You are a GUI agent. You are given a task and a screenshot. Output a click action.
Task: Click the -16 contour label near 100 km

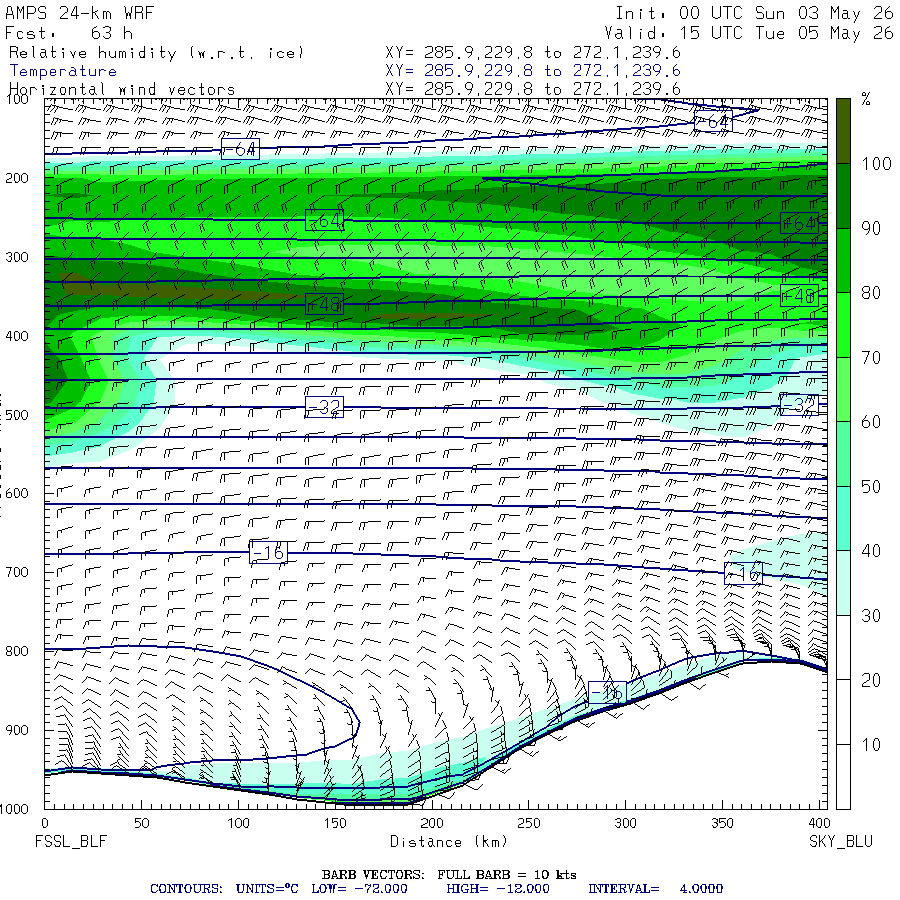coord(269,552)
